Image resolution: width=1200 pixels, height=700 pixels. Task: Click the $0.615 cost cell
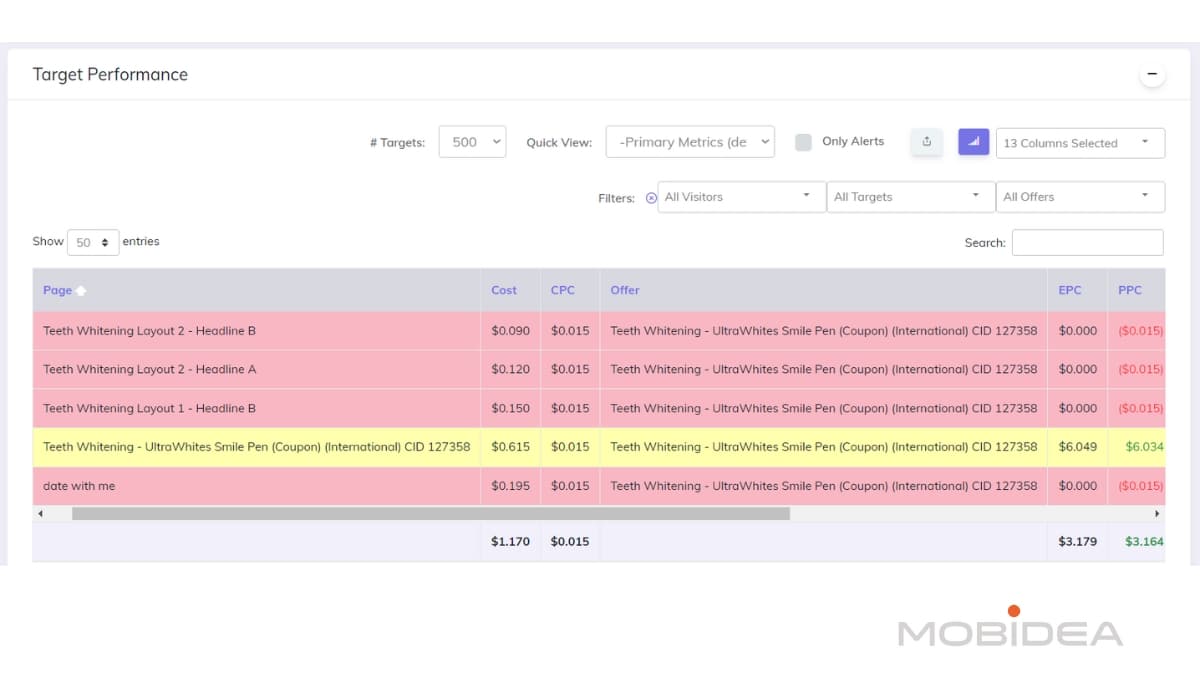(511, 447)
